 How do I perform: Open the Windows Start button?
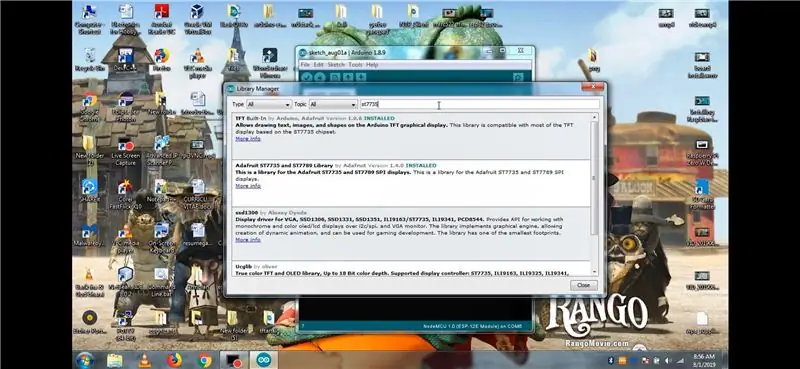point(85,360)
